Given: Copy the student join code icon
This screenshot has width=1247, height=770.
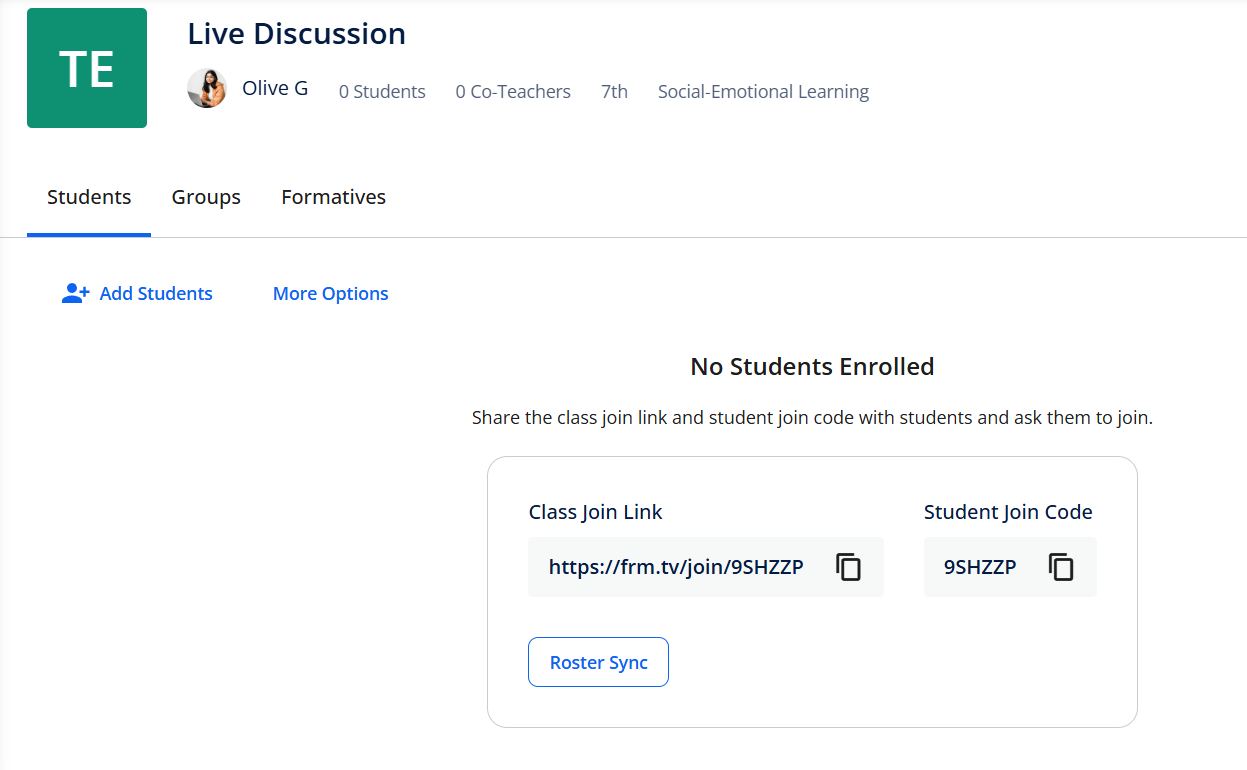Looking at the screenshot, I should [x=1061, y=567].
